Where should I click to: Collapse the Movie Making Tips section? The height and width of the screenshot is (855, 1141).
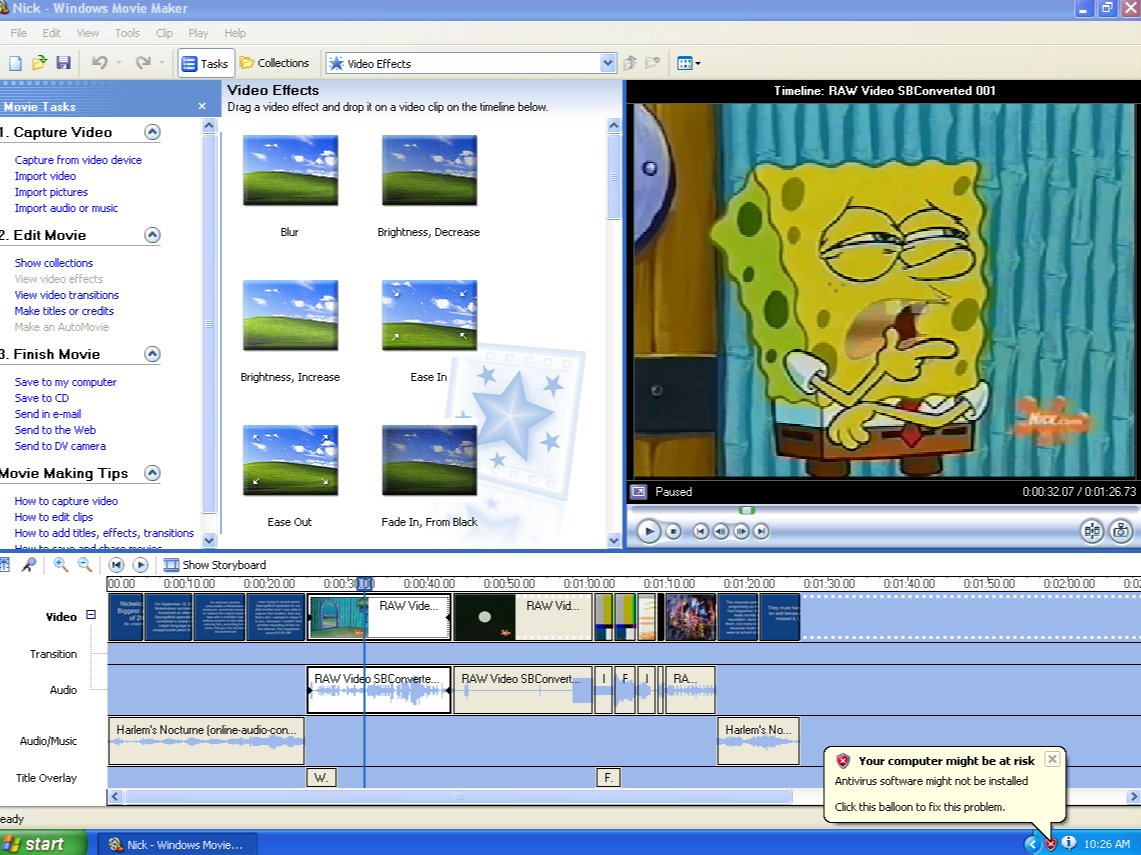coord(152,473)
